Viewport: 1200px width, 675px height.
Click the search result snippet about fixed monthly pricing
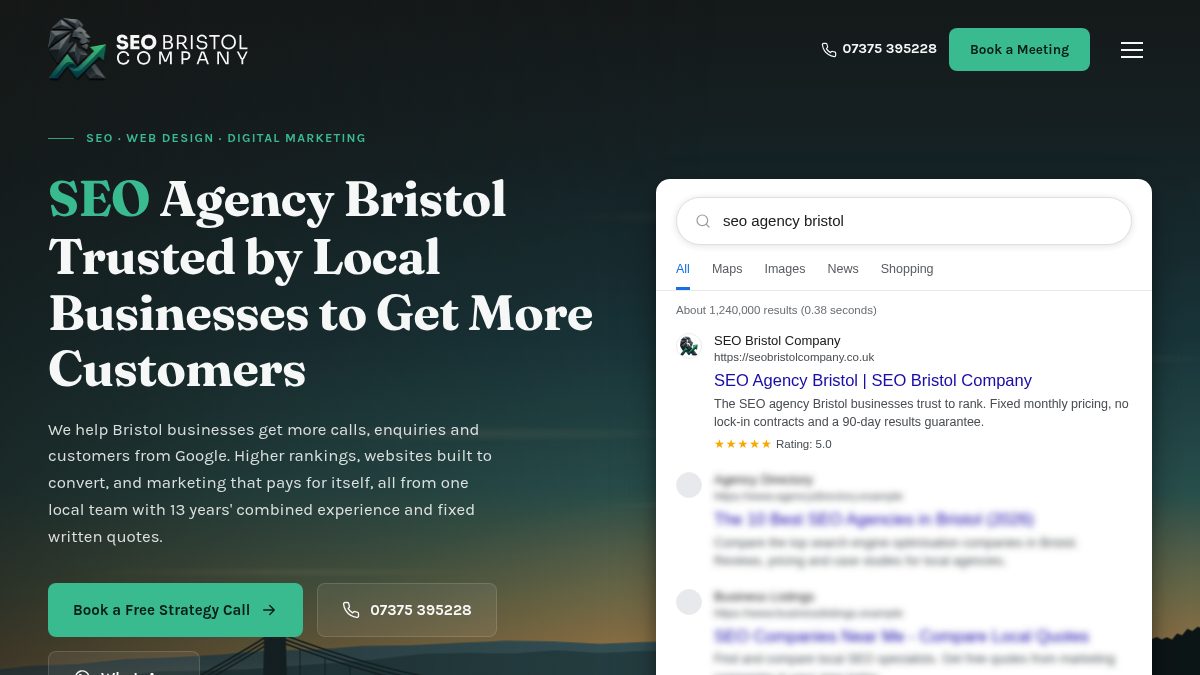point(921,413)
